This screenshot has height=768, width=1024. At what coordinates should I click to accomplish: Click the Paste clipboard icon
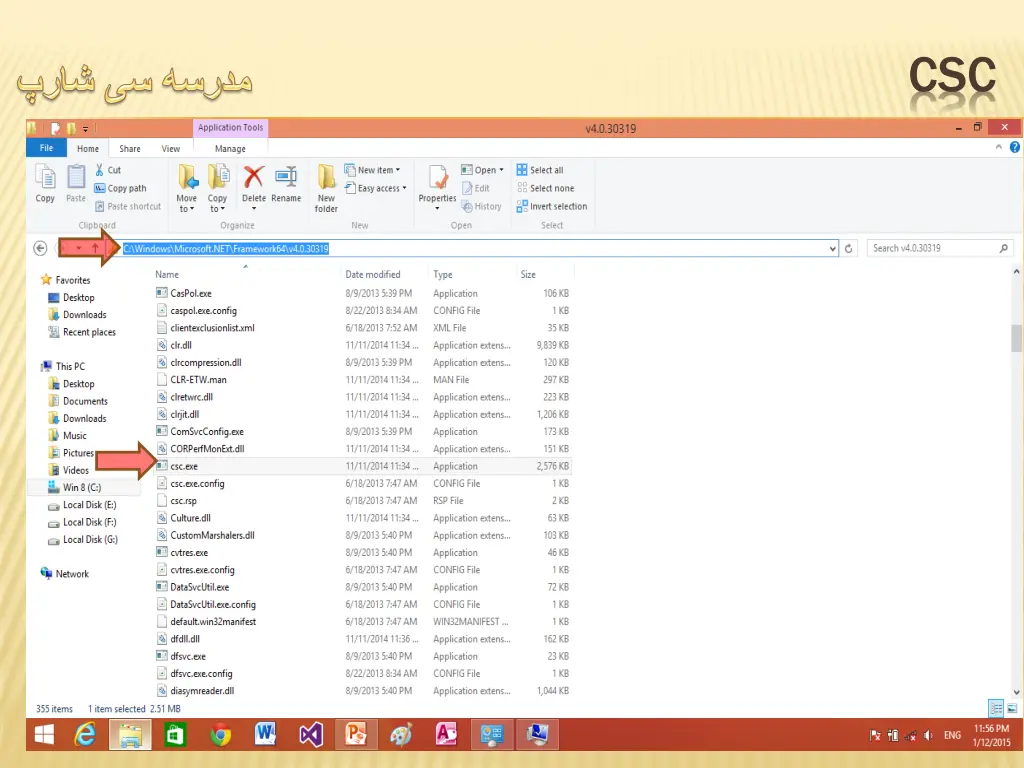(x=76, y=178)
